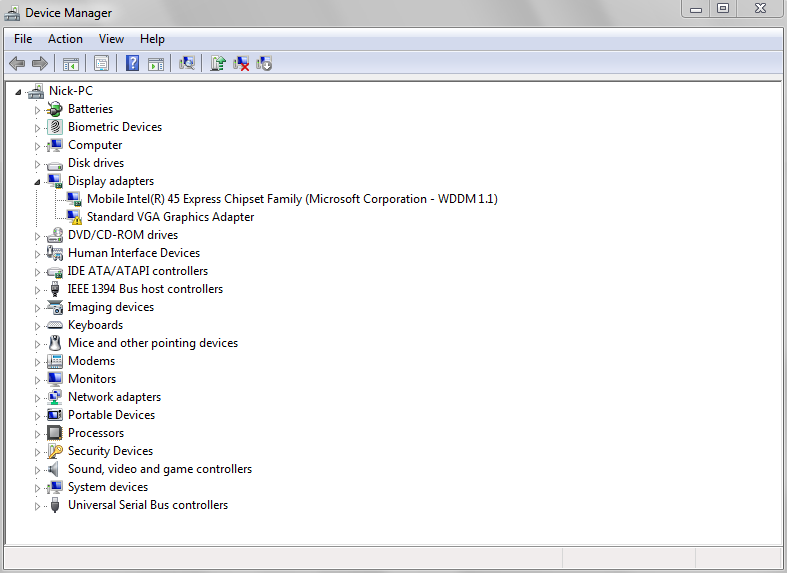
Task: Select the Mice and other pointing devices label
Action: coord(153,343)
